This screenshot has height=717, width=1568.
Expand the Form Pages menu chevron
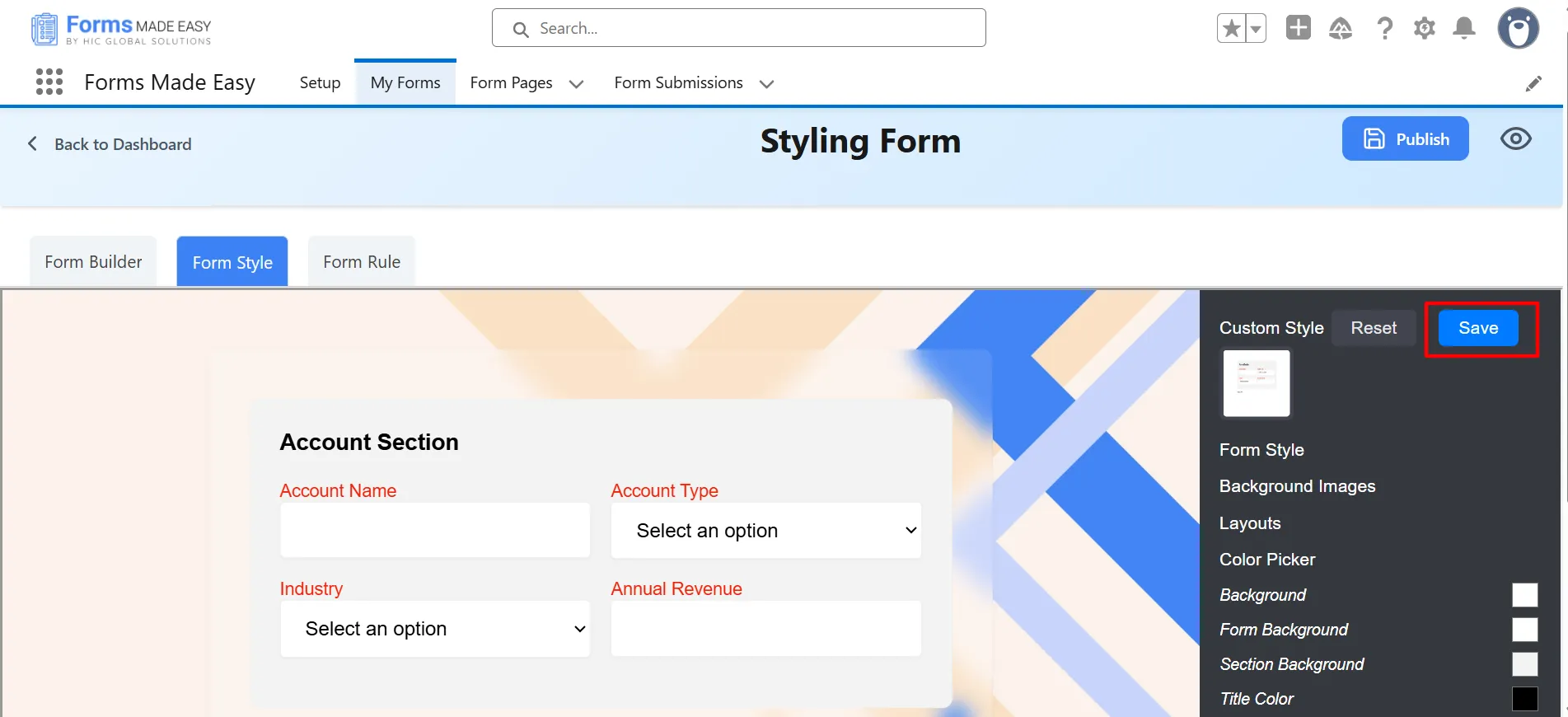(576, 84)
